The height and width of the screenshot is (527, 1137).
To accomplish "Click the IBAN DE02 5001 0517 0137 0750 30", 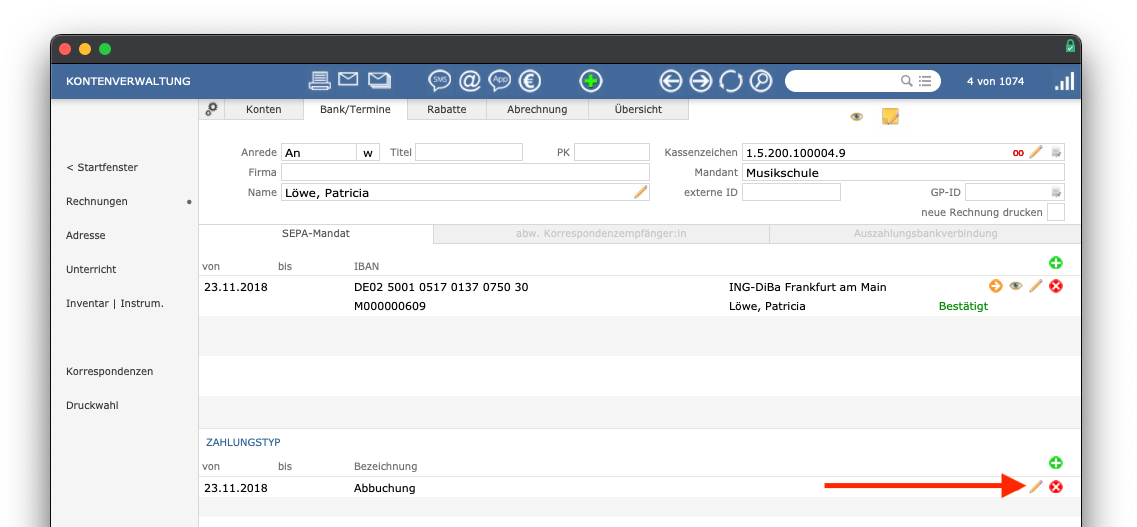I will (441, 287).
